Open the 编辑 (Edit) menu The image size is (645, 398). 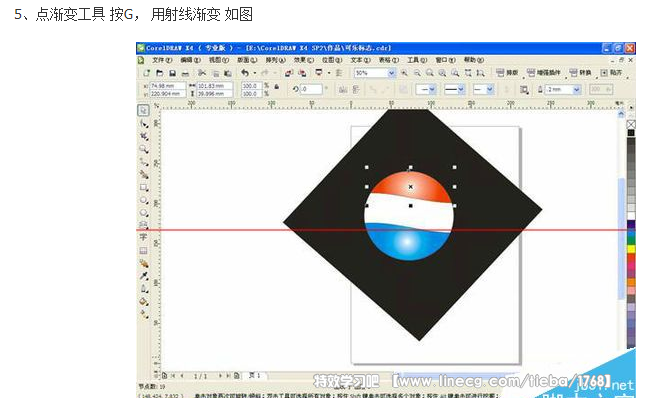(190, 60)
